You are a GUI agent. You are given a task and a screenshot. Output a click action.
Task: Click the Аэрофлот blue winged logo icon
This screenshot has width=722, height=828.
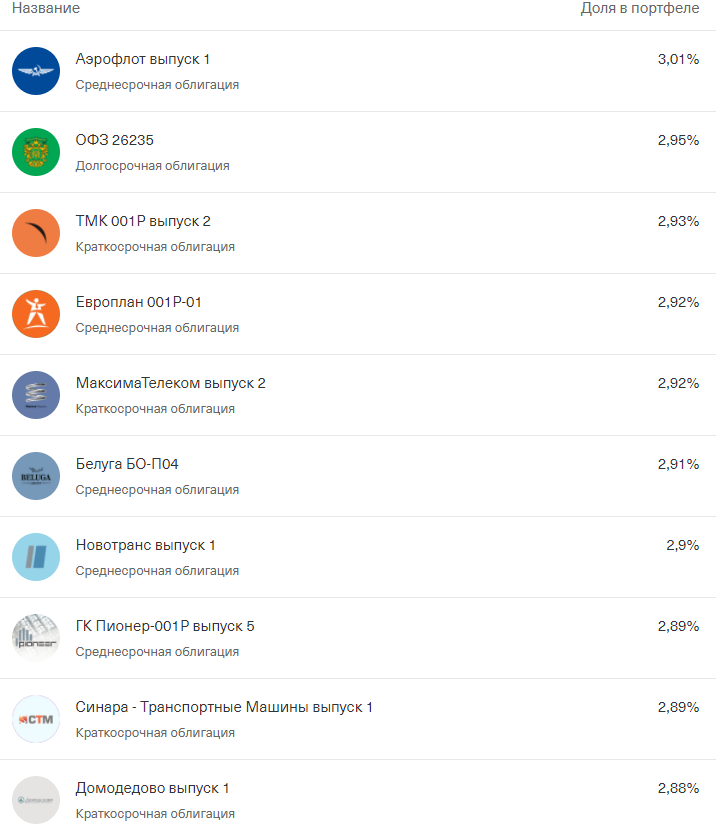pos(36,71)
